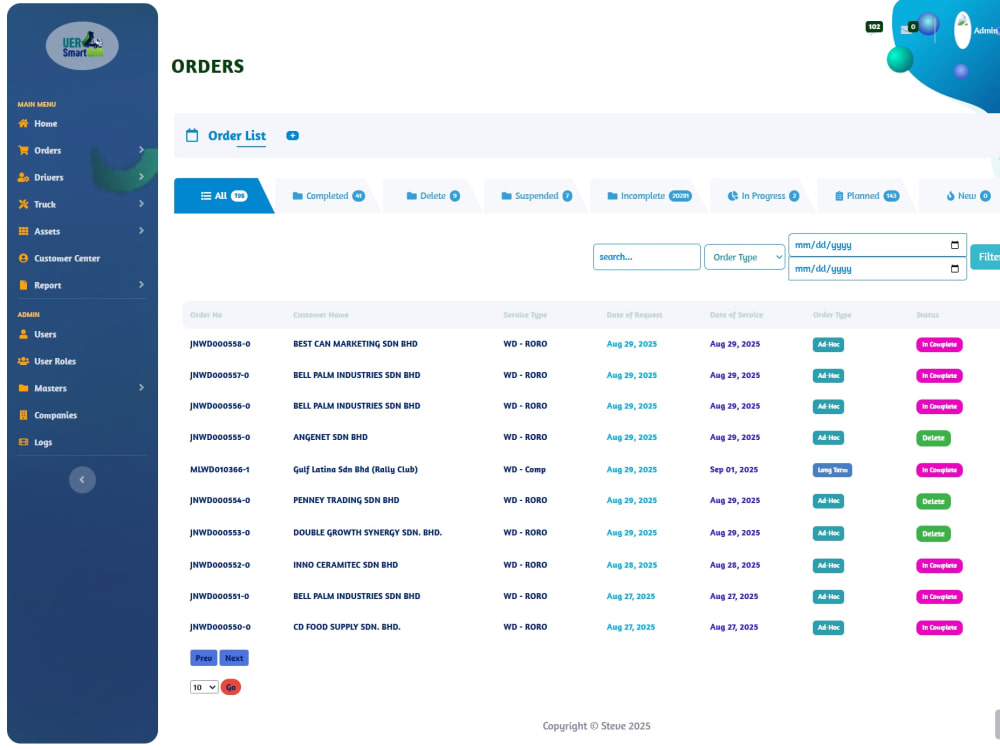Click the Home house icon in sidebar

point(24,123)
